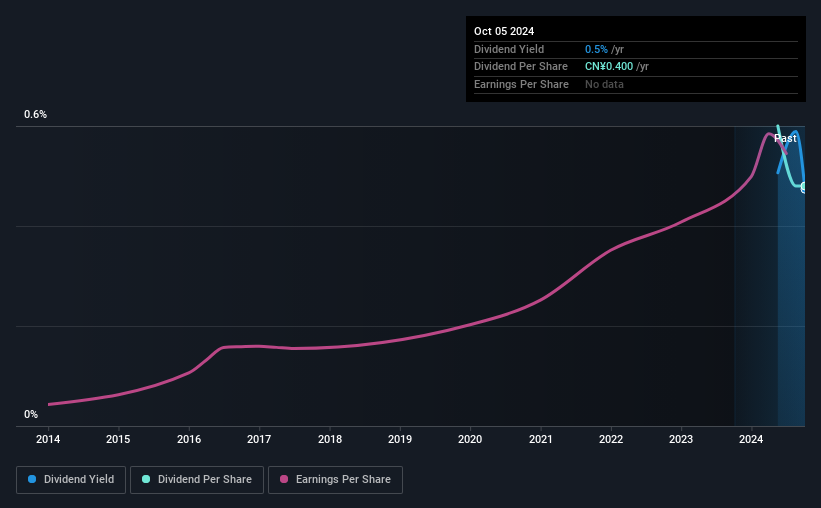Click the No data earnings text
Viewport: 821px width, 508px height.
point(604,84)
